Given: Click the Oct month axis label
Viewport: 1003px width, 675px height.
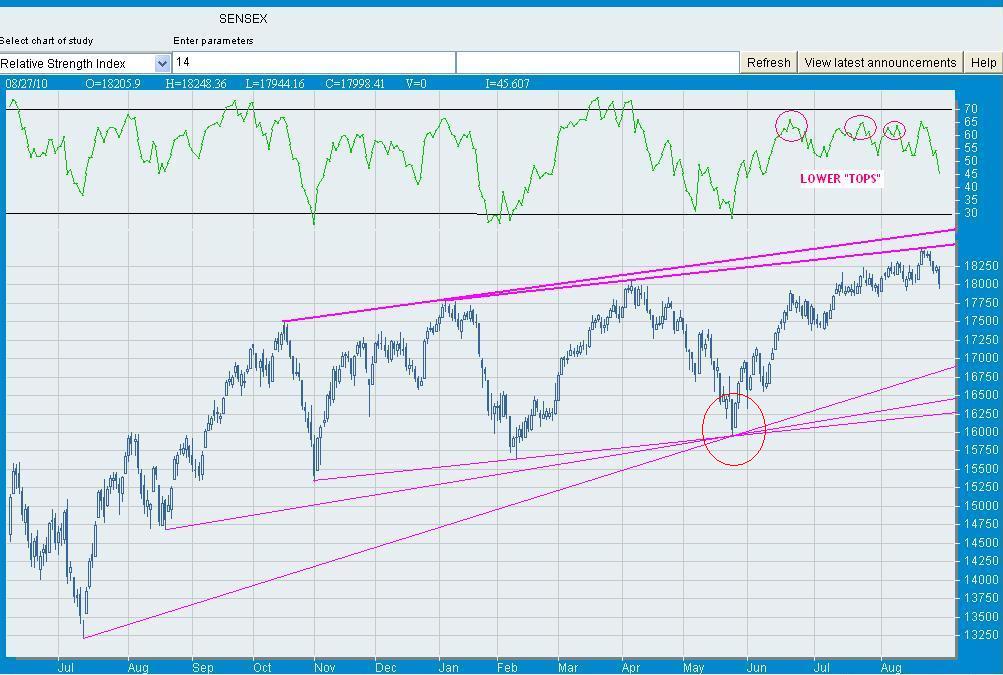Looking at the screenshot, I should coord(262,668).
